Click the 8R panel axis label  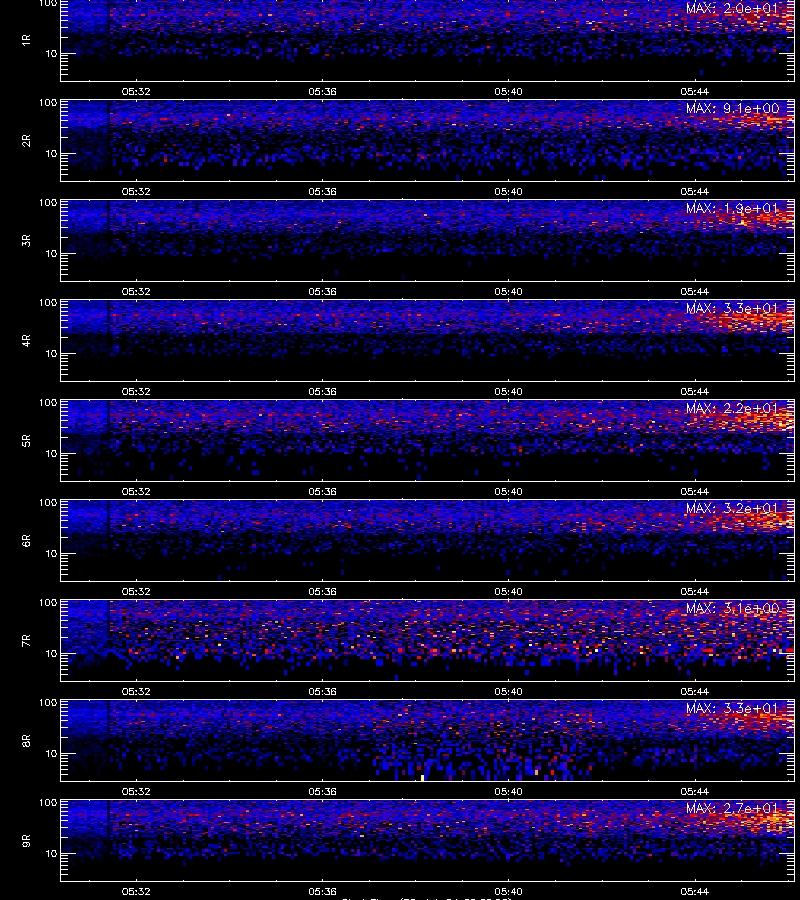coord(26,740)
